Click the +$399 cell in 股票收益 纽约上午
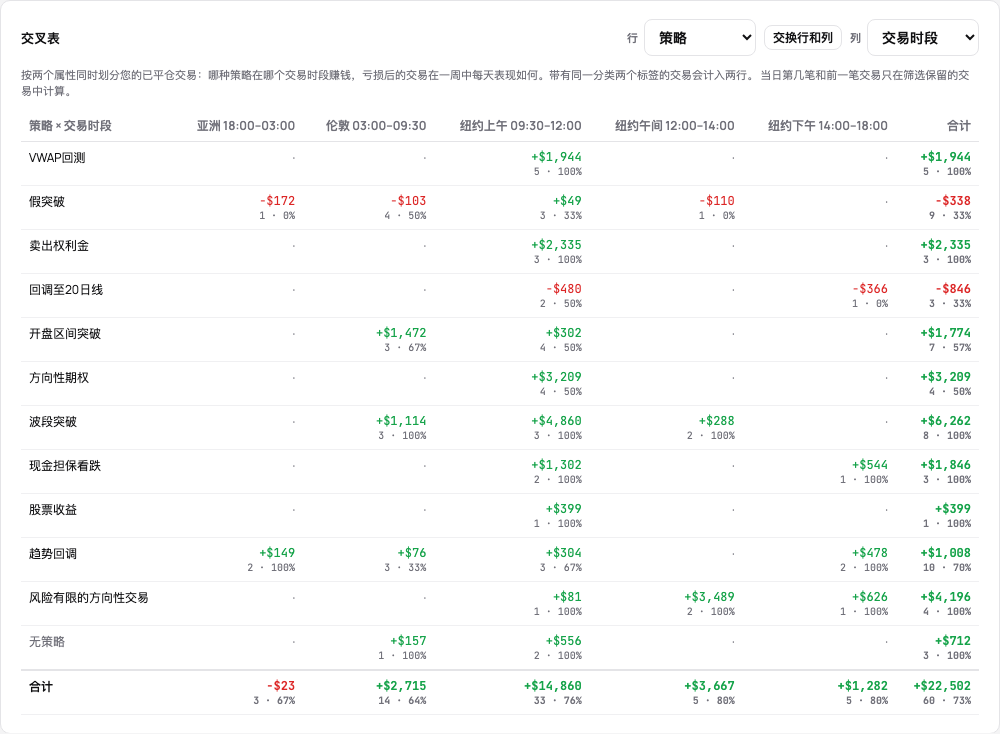The height and width of the screenshot is (734, 1000). coord(564,509)
